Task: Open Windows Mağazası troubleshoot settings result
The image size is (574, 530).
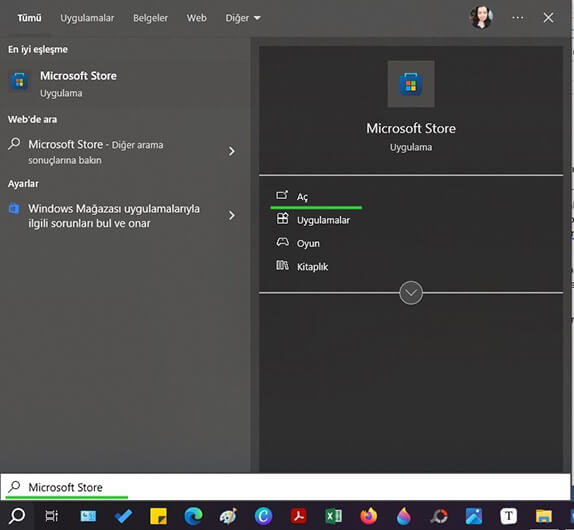Action: 114,216
